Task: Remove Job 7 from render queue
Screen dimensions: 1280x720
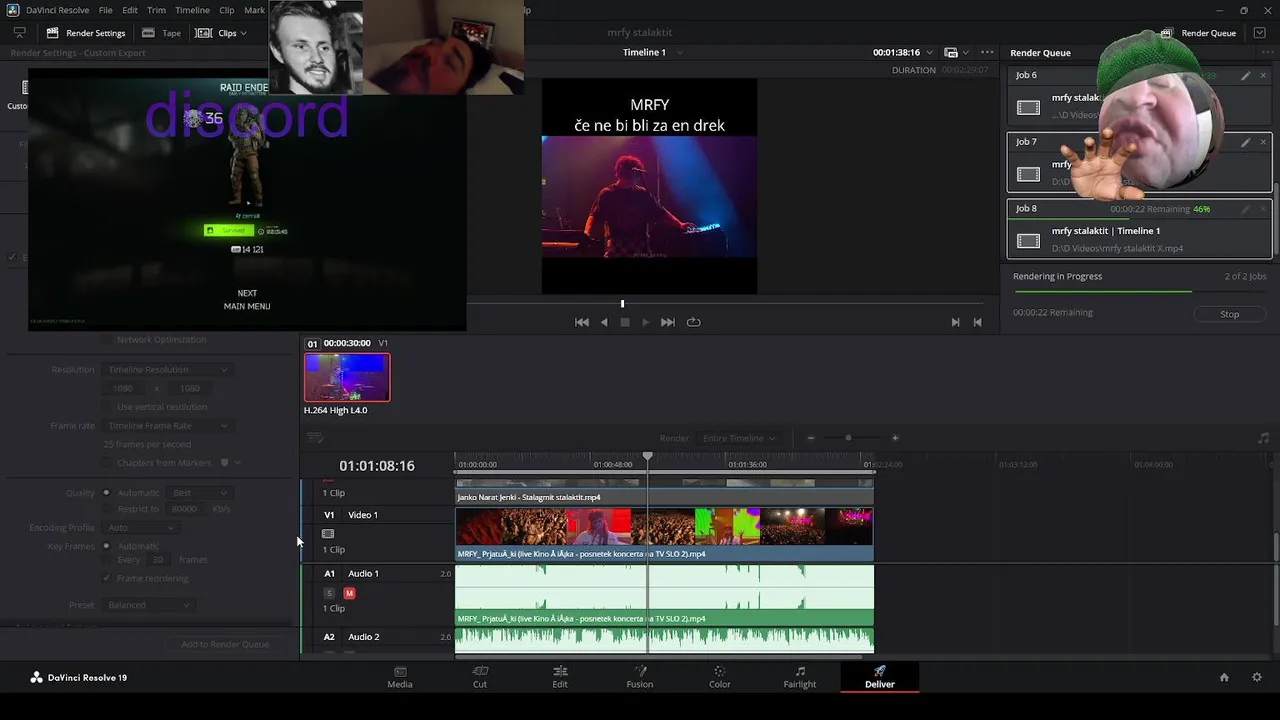Action: tap(1263, 143)
